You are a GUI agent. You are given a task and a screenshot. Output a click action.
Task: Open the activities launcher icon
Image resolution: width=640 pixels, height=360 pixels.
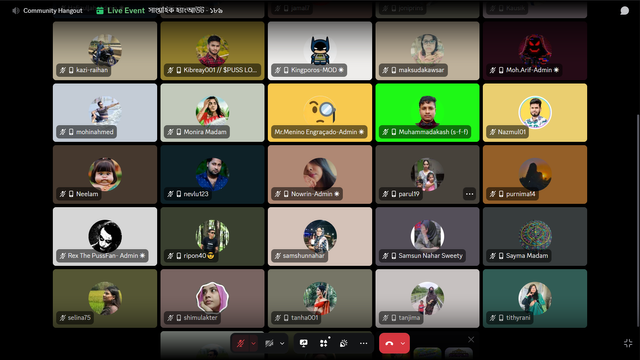324,343
